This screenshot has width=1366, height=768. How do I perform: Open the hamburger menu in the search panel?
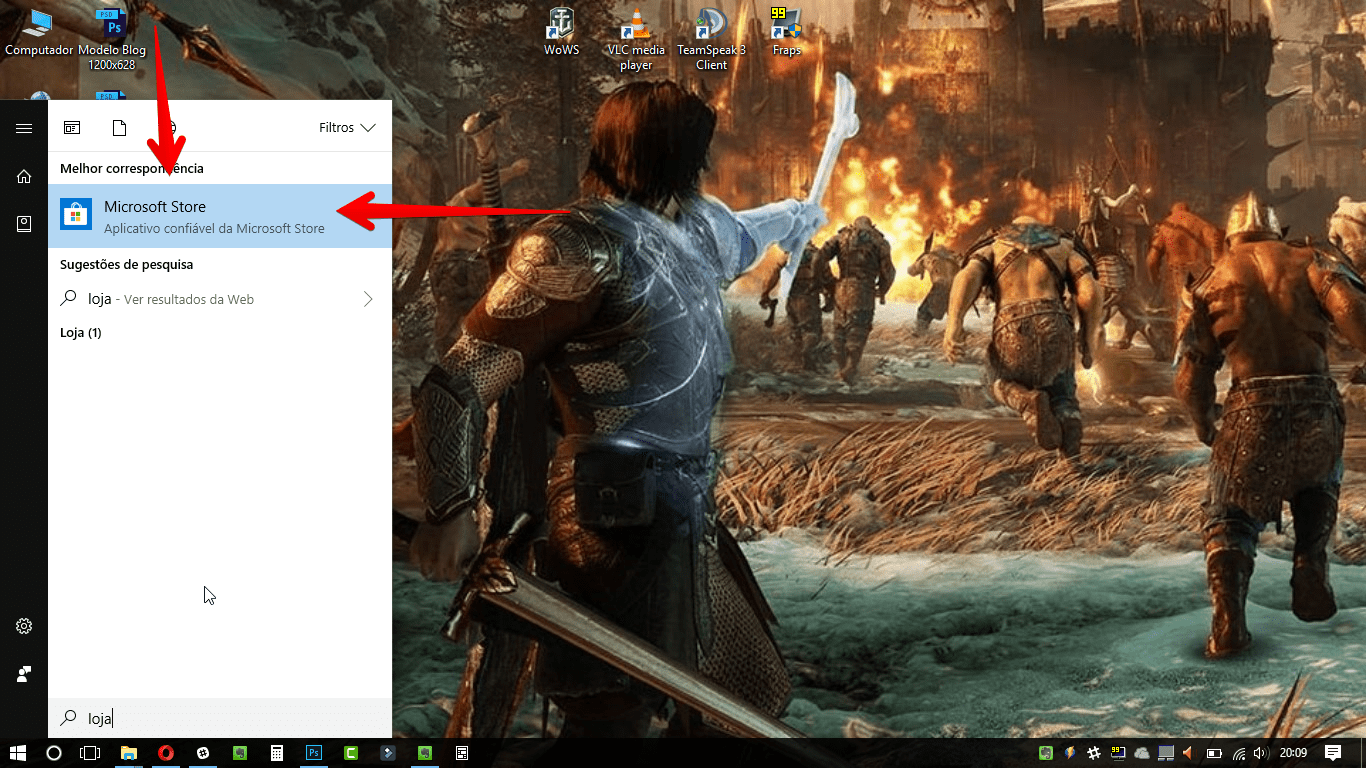pos(24,128)
